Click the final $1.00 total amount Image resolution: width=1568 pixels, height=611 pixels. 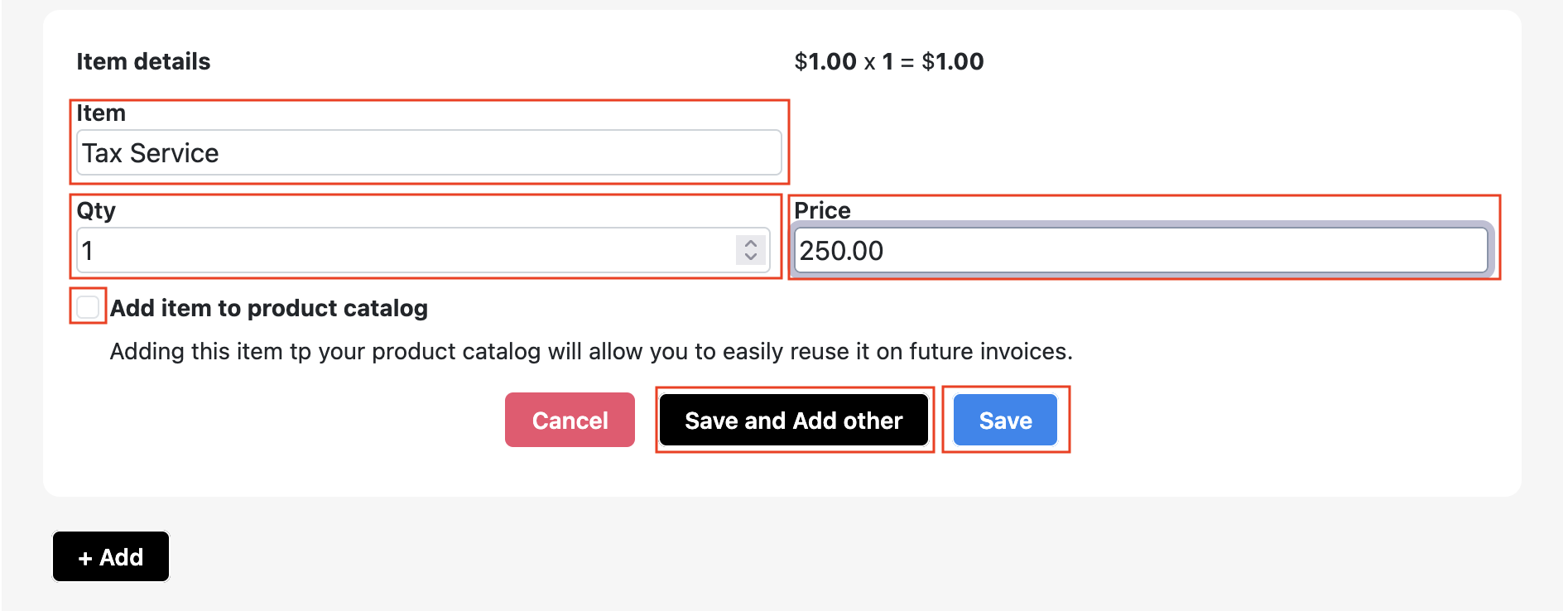(953, 62)
